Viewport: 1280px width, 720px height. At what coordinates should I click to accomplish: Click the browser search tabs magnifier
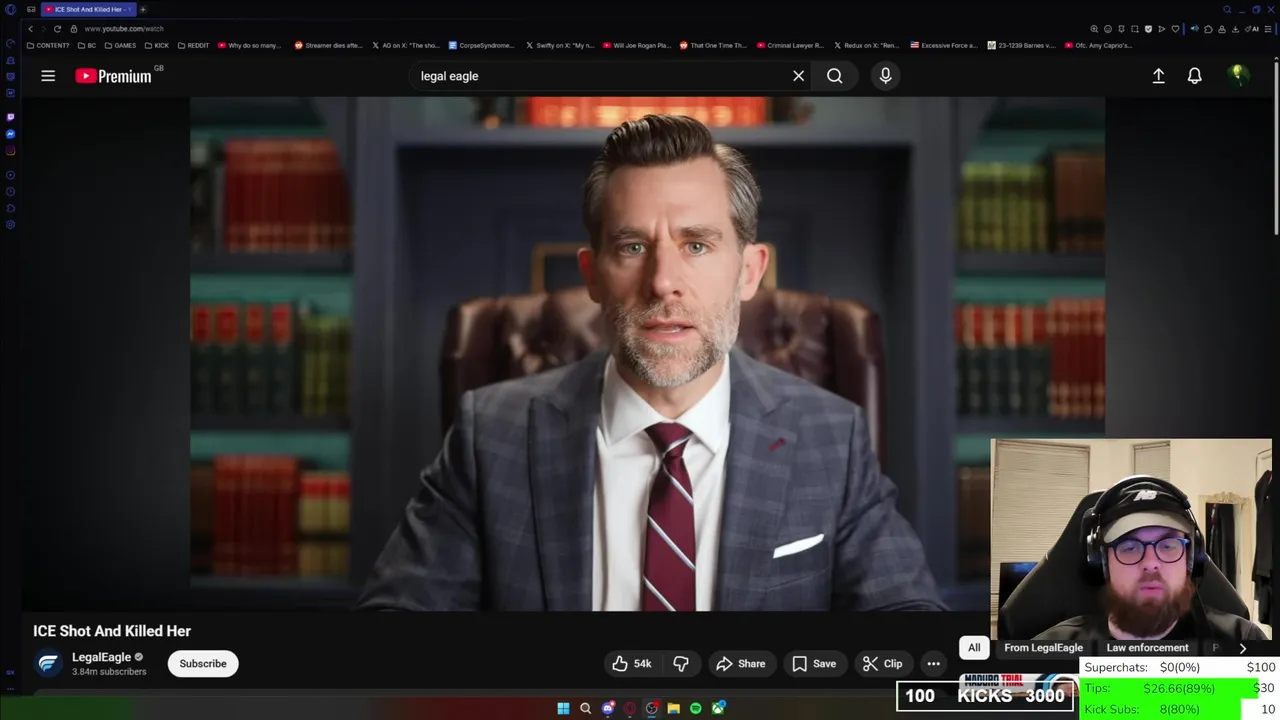point(1227,9)
